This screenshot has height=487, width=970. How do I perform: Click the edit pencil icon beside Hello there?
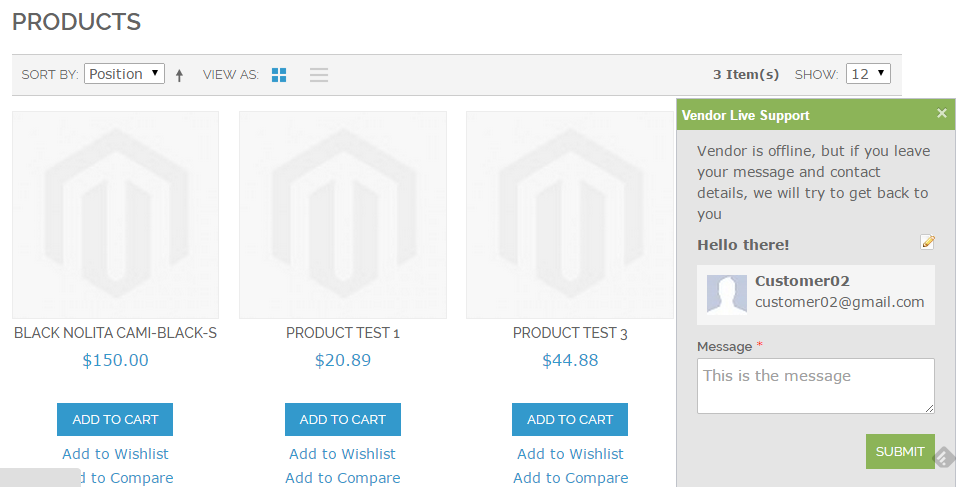tap(927, 242)
